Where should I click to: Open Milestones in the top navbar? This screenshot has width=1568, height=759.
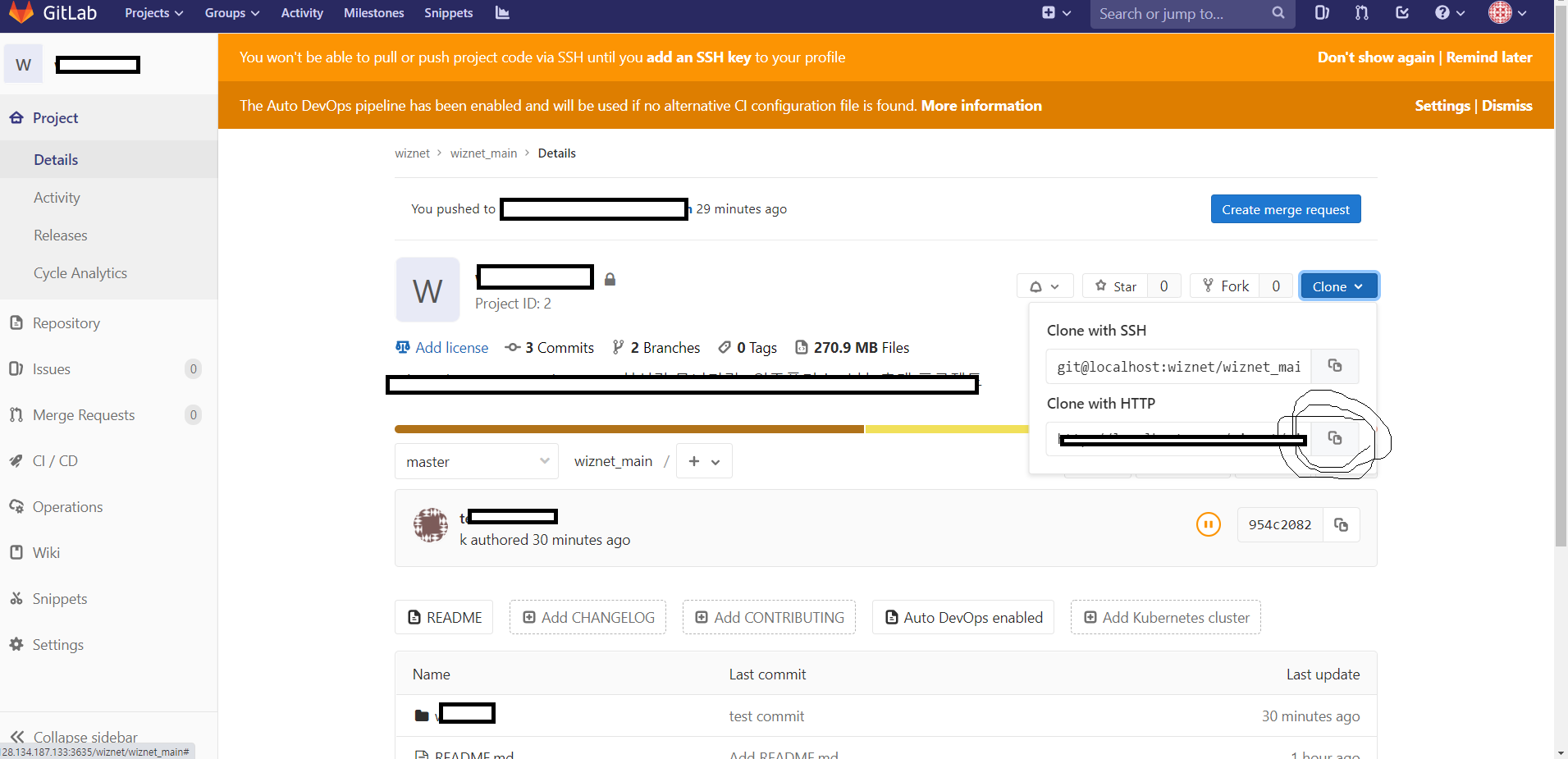pyautogui.click(x=374, y=13)
